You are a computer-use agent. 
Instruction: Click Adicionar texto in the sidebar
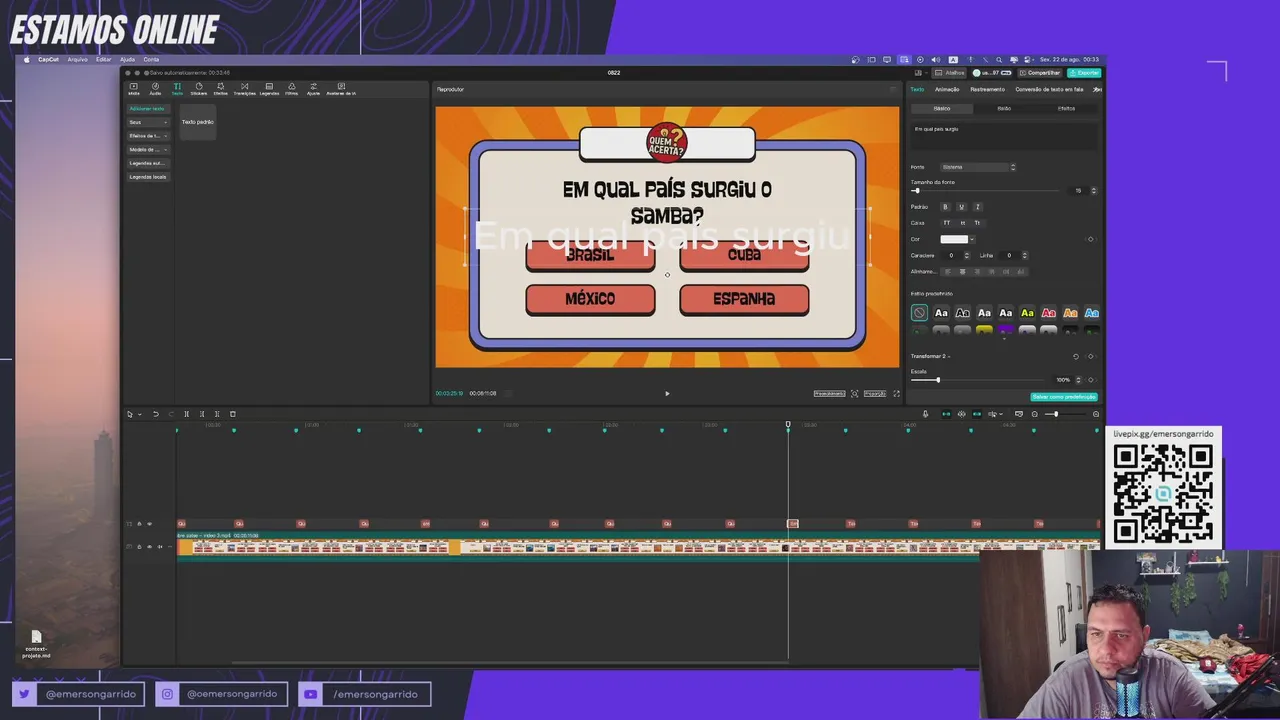pyautogui.click(x=147, y=108)
